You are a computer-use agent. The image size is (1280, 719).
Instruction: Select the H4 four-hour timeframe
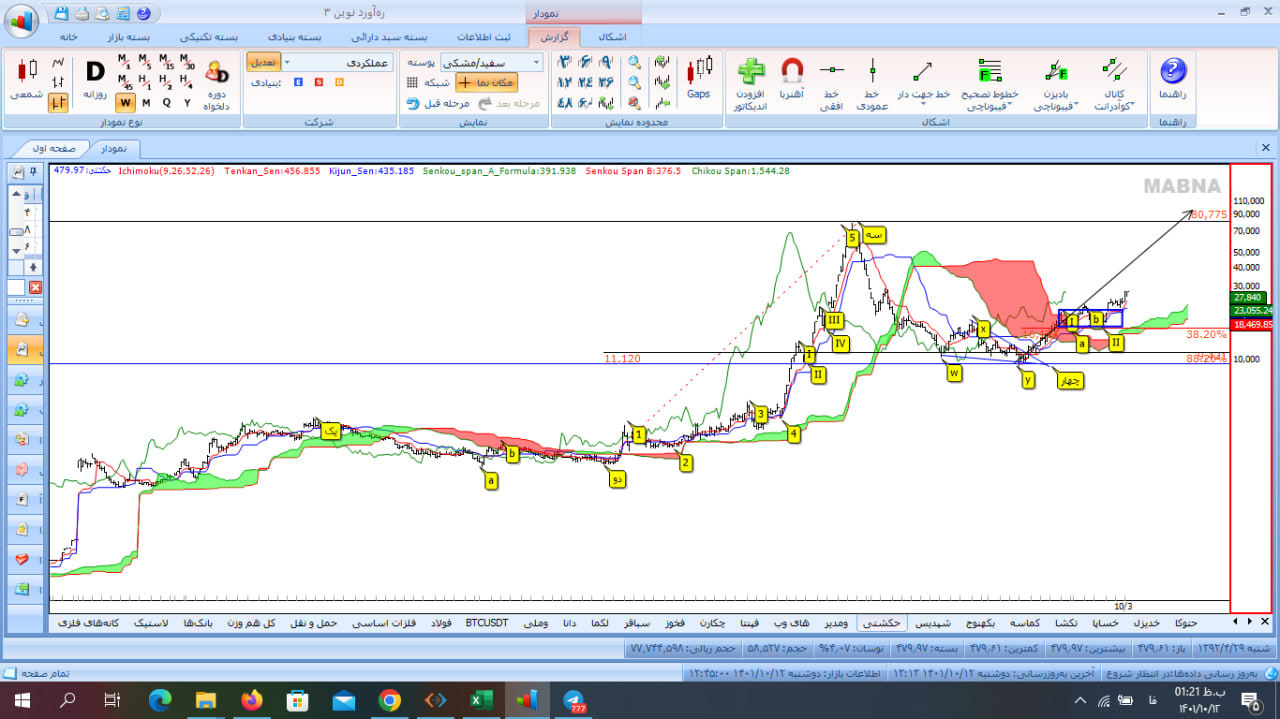click(187, 83)
